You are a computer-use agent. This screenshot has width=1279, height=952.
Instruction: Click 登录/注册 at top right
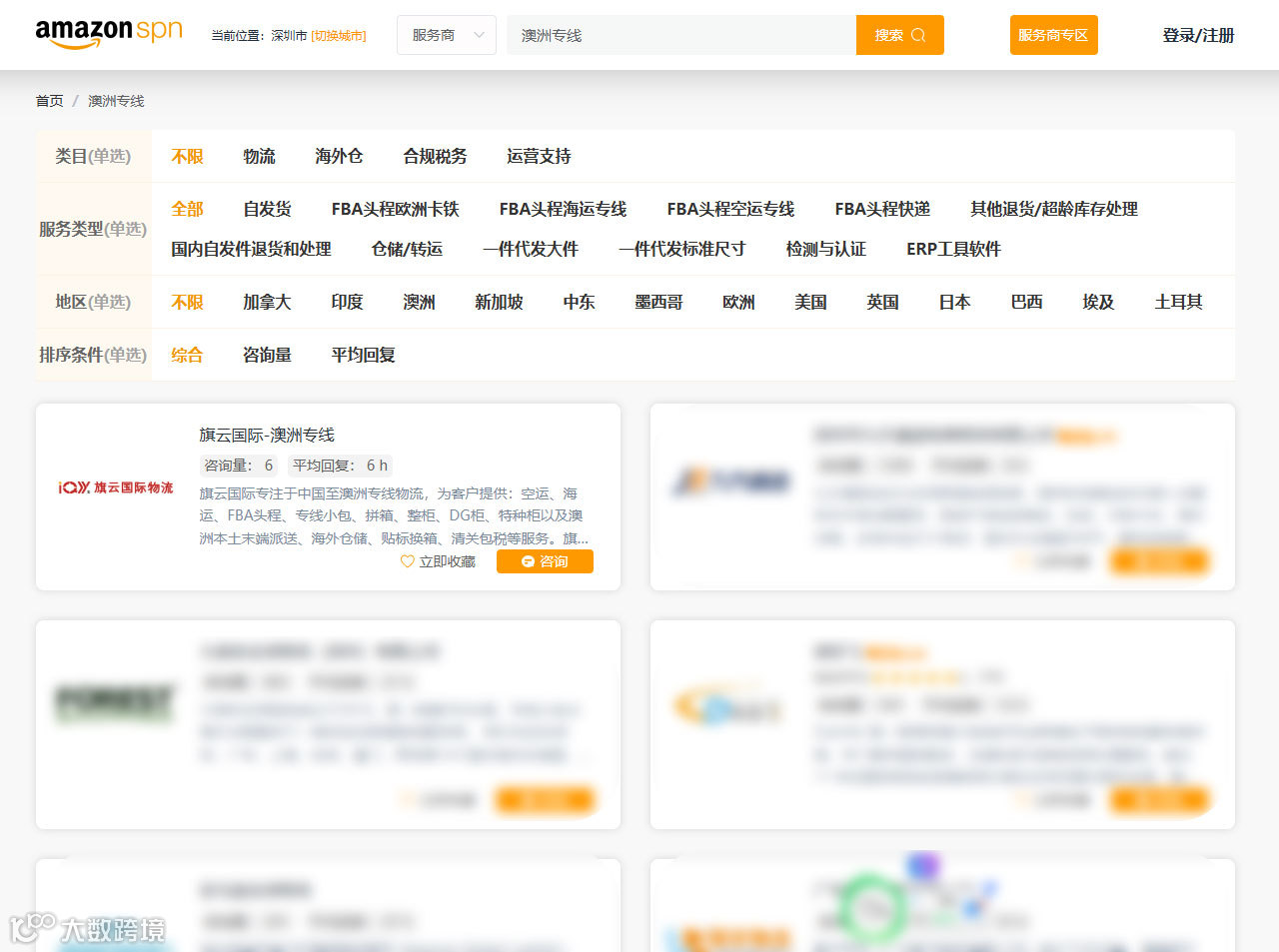click(1197, 34)
